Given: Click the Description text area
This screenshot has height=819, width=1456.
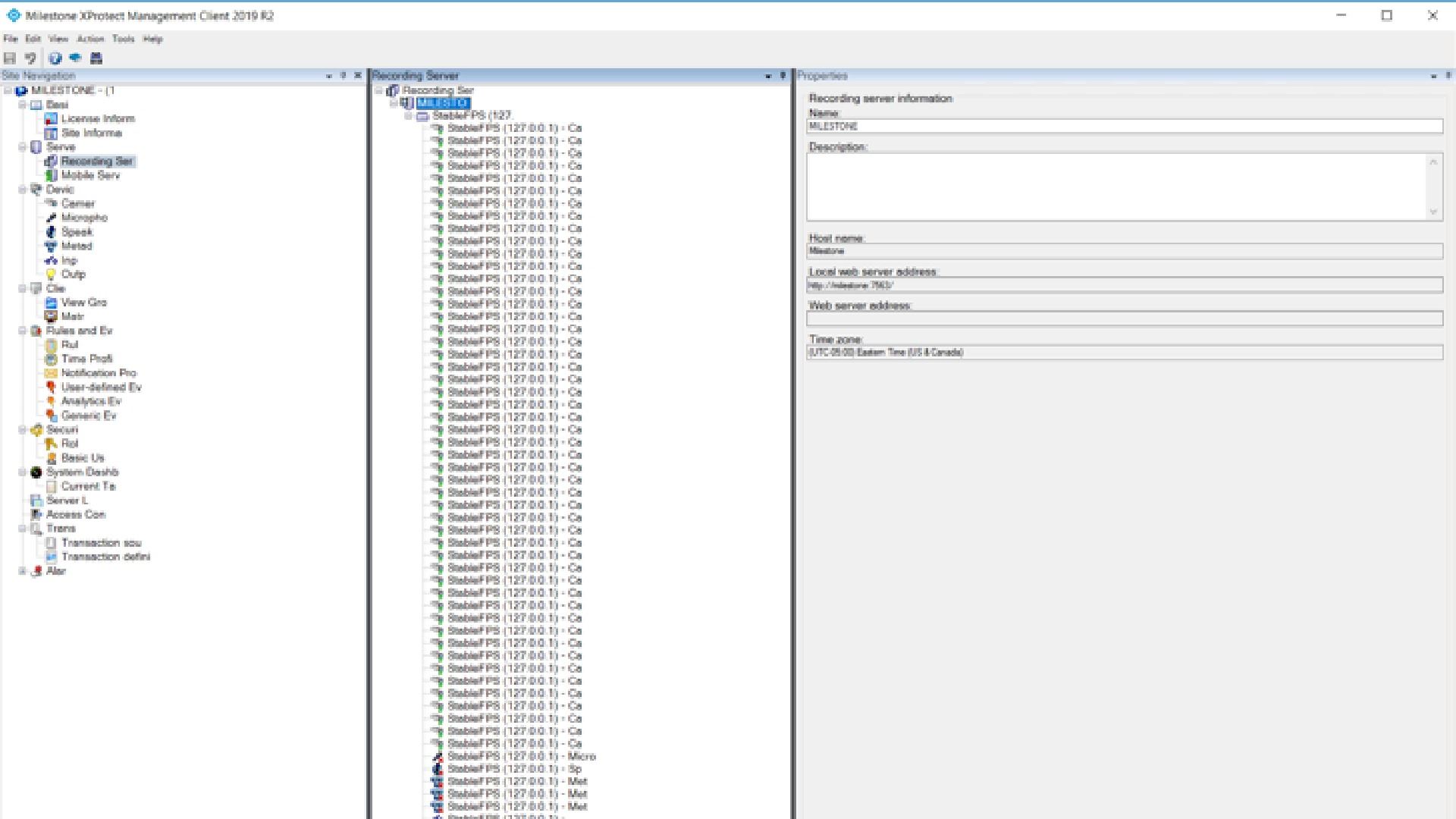Looking at the screenshot, I should [1125, 187].
